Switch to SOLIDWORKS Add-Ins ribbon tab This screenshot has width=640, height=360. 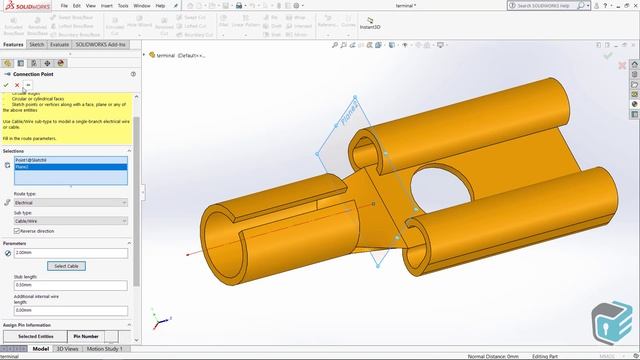coord(100,44)
